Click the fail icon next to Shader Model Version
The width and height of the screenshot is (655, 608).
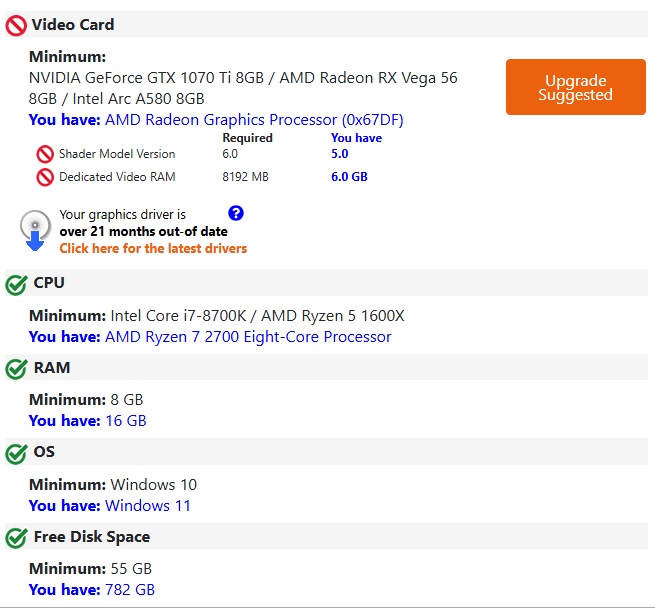pos(45,154)
